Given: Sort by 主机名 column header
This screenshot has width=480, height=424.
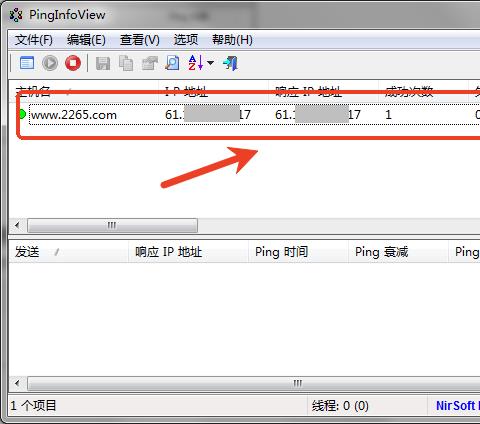Looking at the screenshot, I should click(83, 91).
